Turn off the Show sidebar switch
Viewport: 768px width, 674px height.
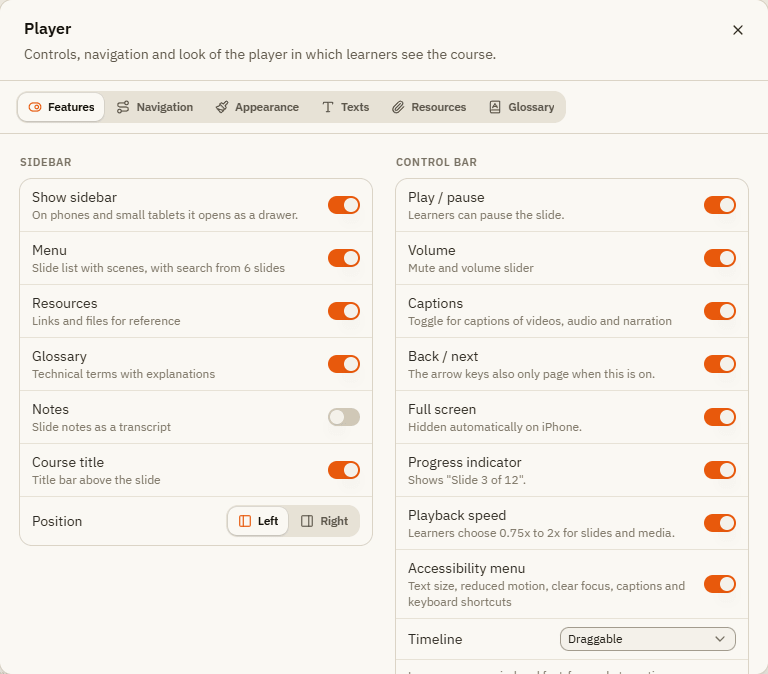(344, 205)
